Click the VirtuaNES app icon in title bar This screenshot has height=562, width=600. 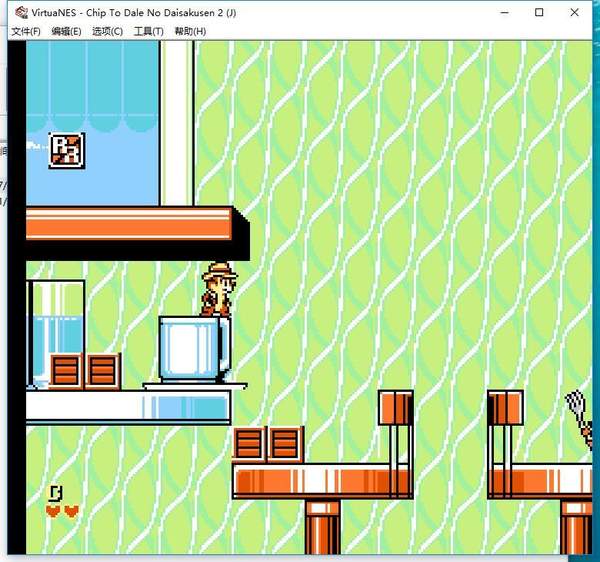[x=21, y=13]
